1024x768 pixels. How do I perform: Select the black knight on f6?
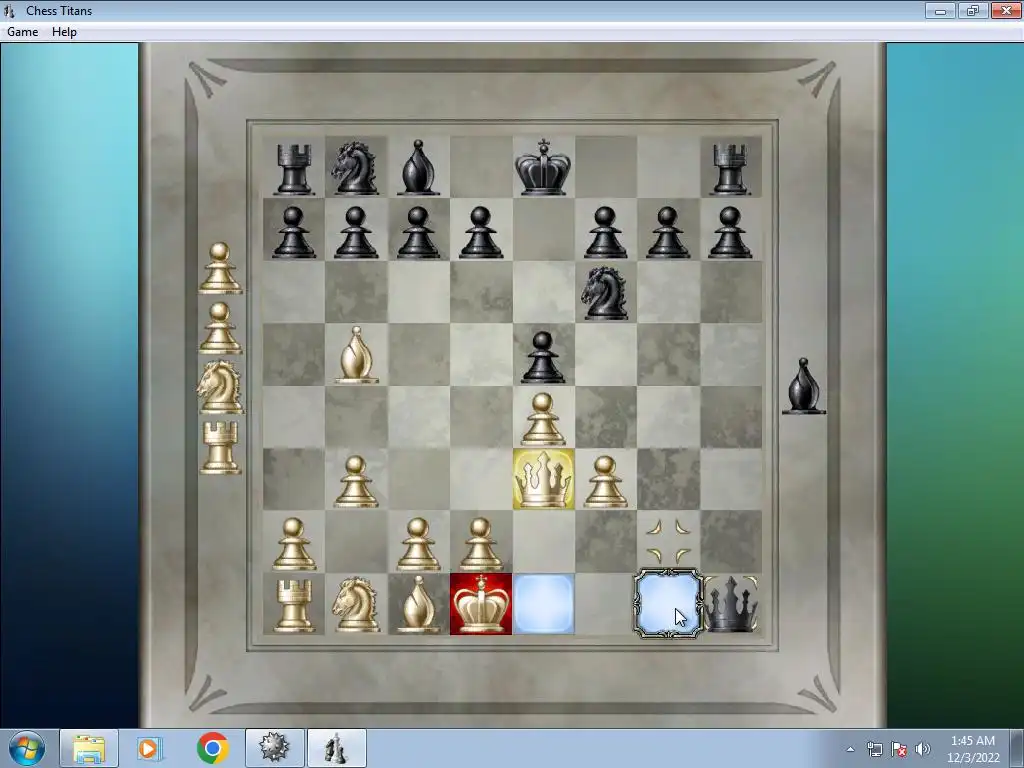(x=605, y=293)
